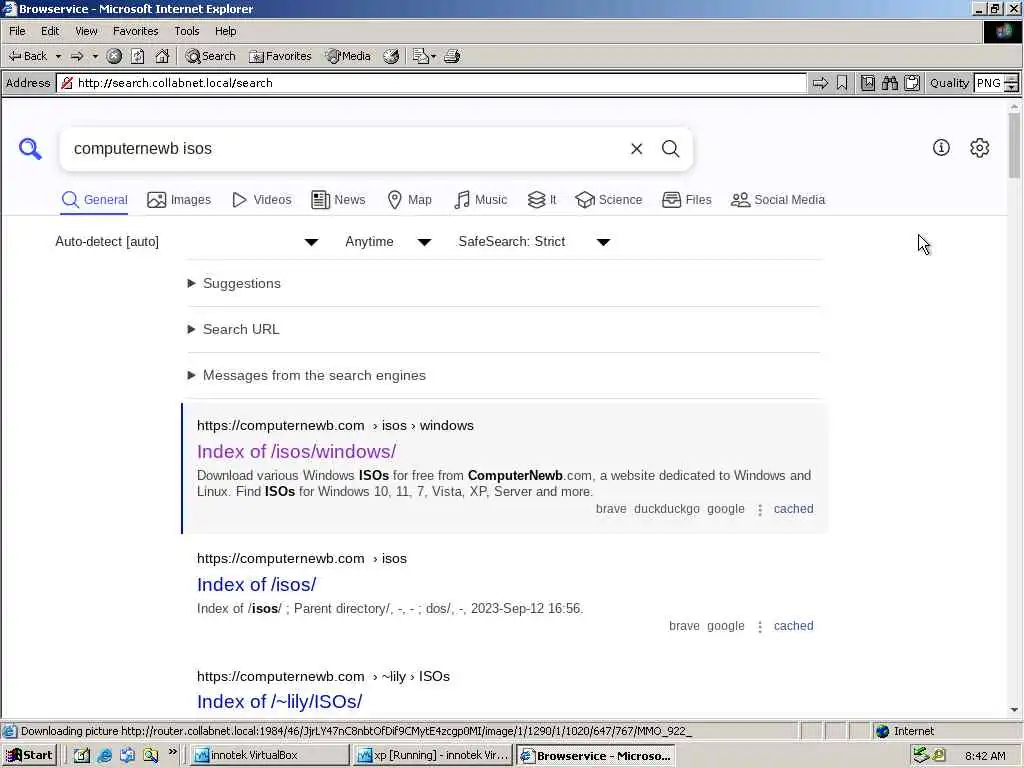Launch Internet Explorer from quick launch
This screenshot has height=768, width=1024.
click(x=104, y=755)
